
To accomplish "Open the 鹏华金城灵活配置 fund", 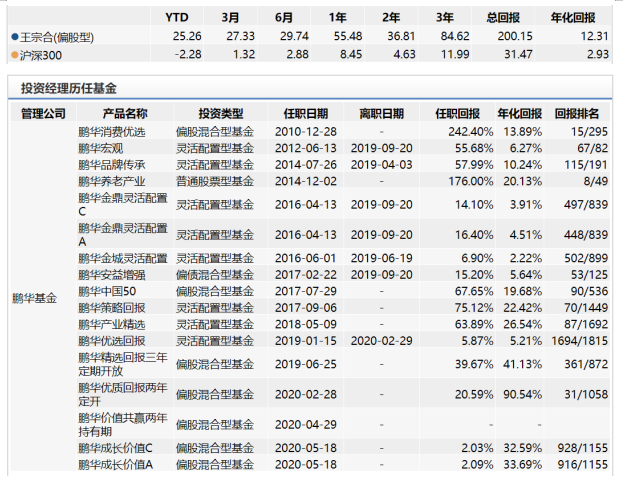I will click(x=123, y=258).
